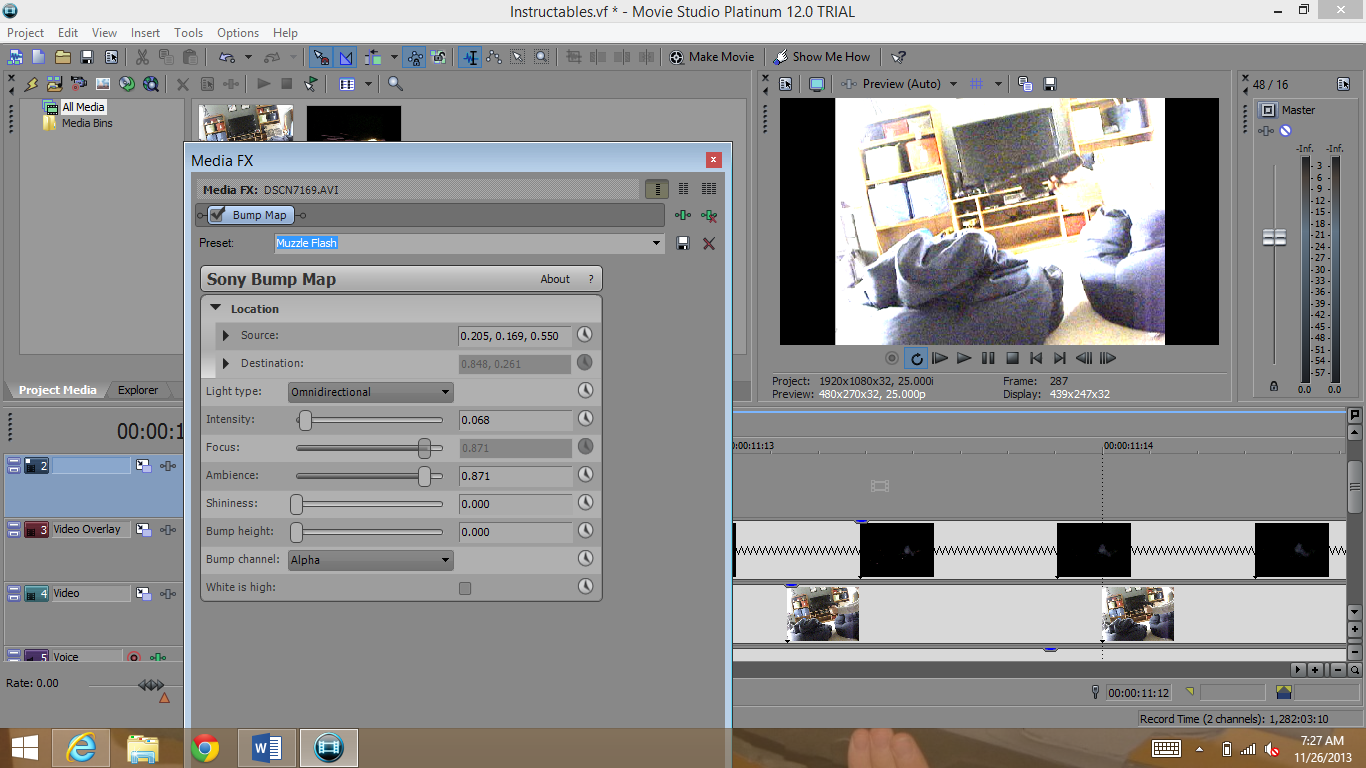This screenshot has height=768, width=1366.
Task: Expand the Destination parameter triangle
Action: point(226,363)
